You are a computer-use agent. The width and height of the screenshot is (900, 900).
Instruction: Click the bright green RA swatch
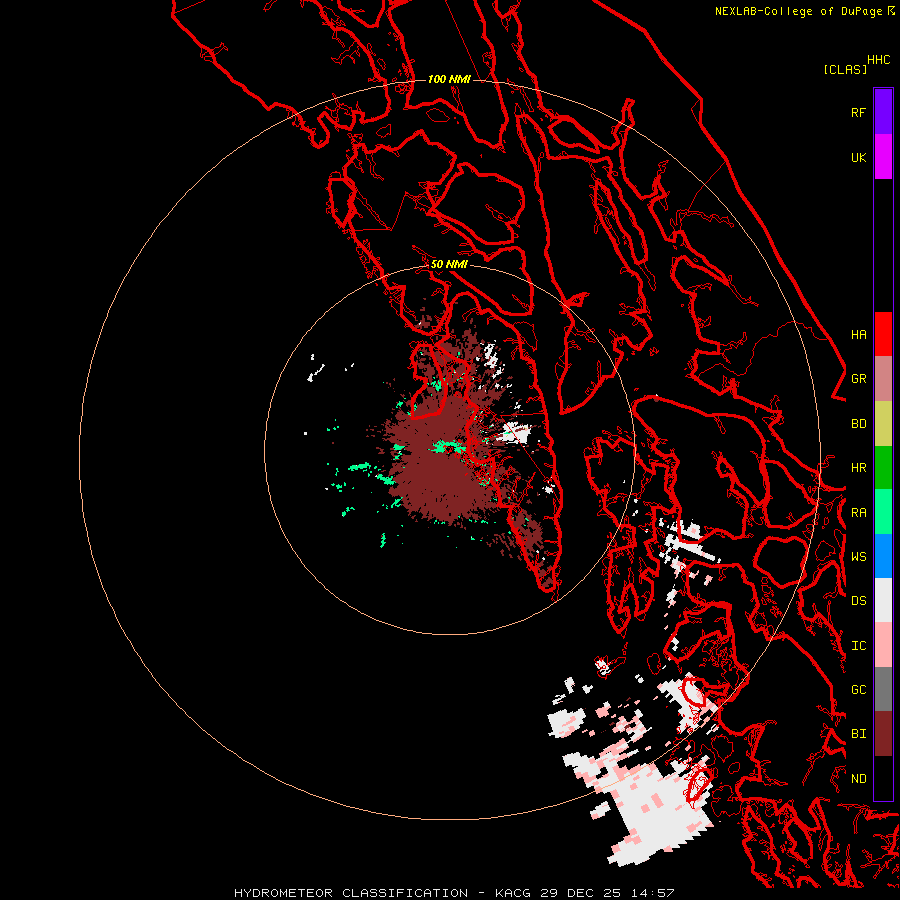click(x=883, y=512)
